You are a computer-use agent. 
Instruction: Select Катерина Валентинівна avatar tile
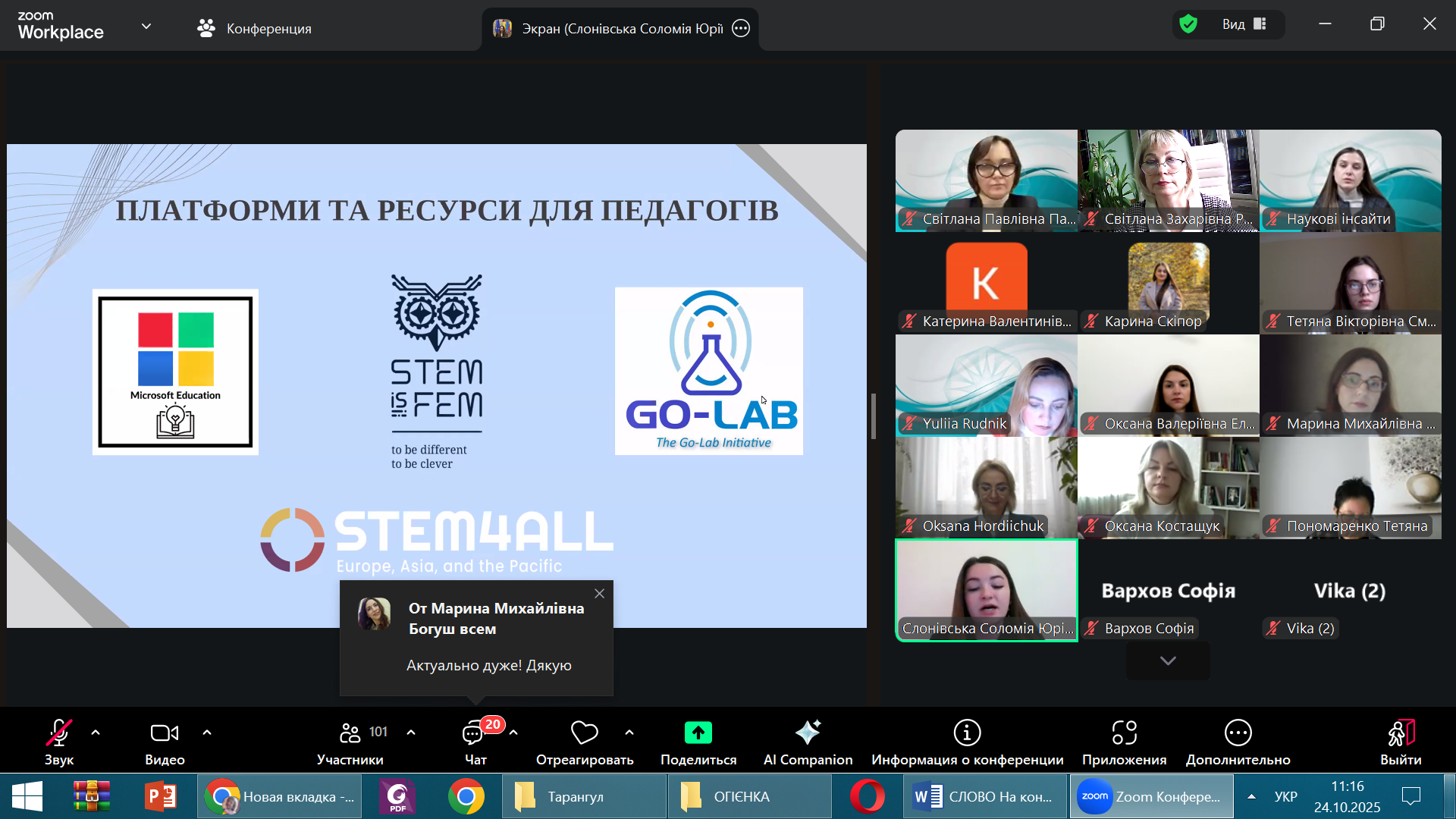pyautogui.click(x=986, y=283)
